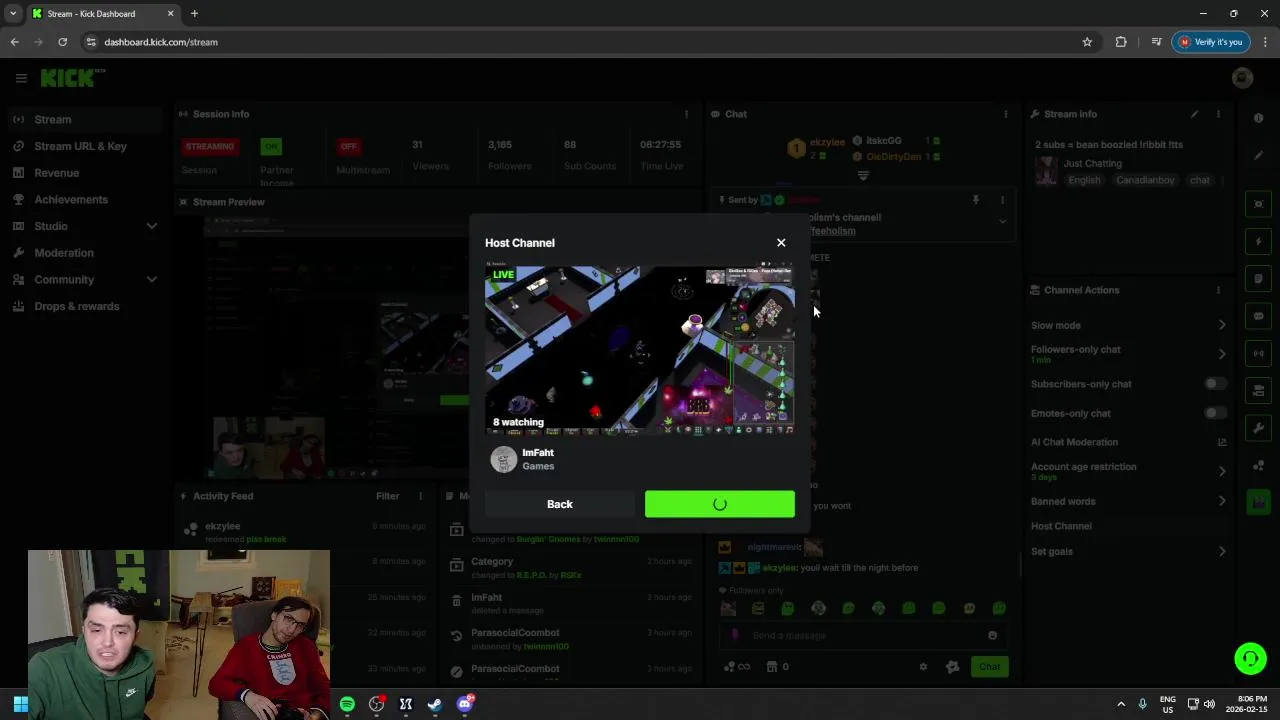
Task: Edit stream info with pencil icon
Action: [1194, 114]
